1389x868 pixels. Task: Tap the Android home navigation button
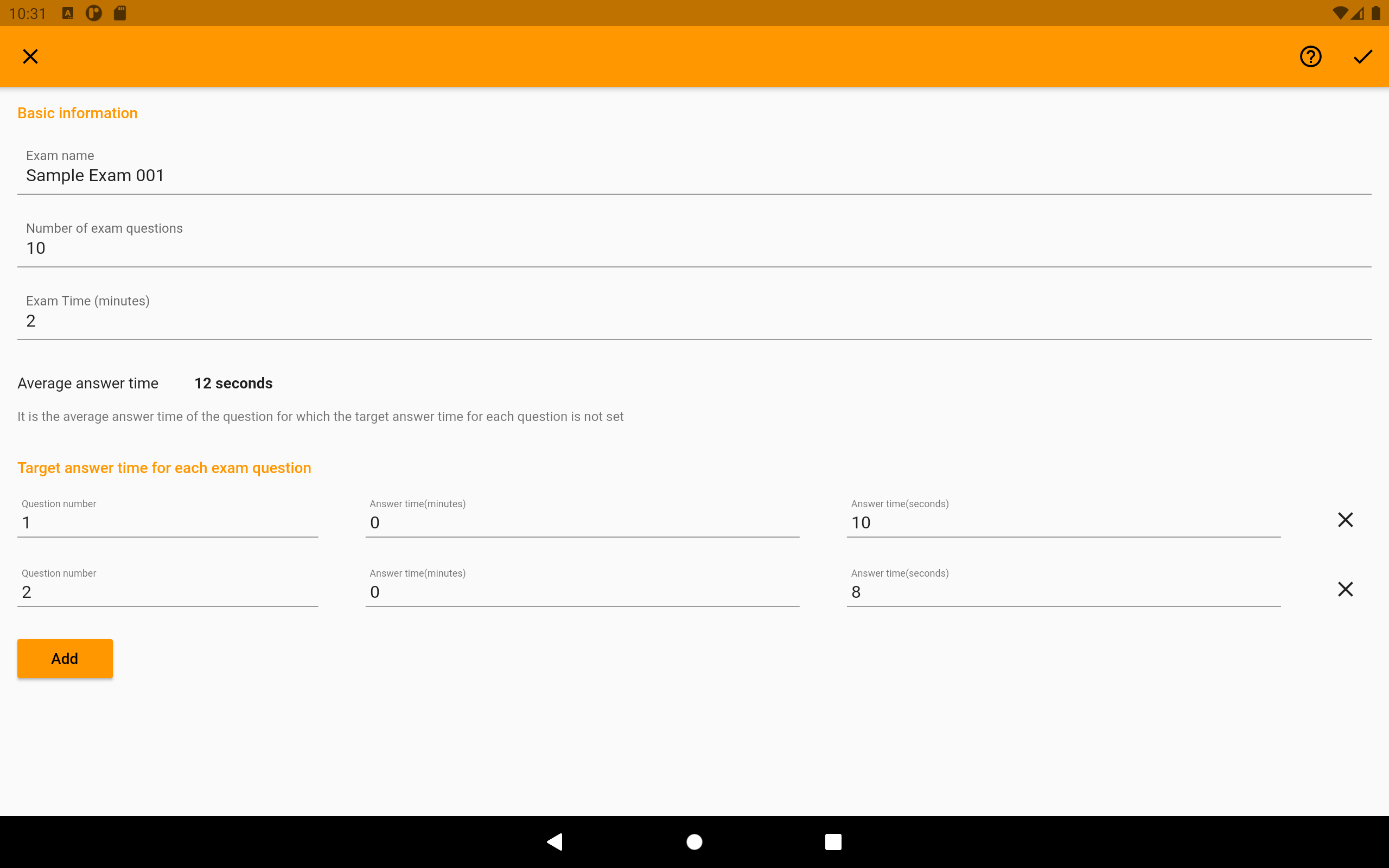(x=694, y=841)
